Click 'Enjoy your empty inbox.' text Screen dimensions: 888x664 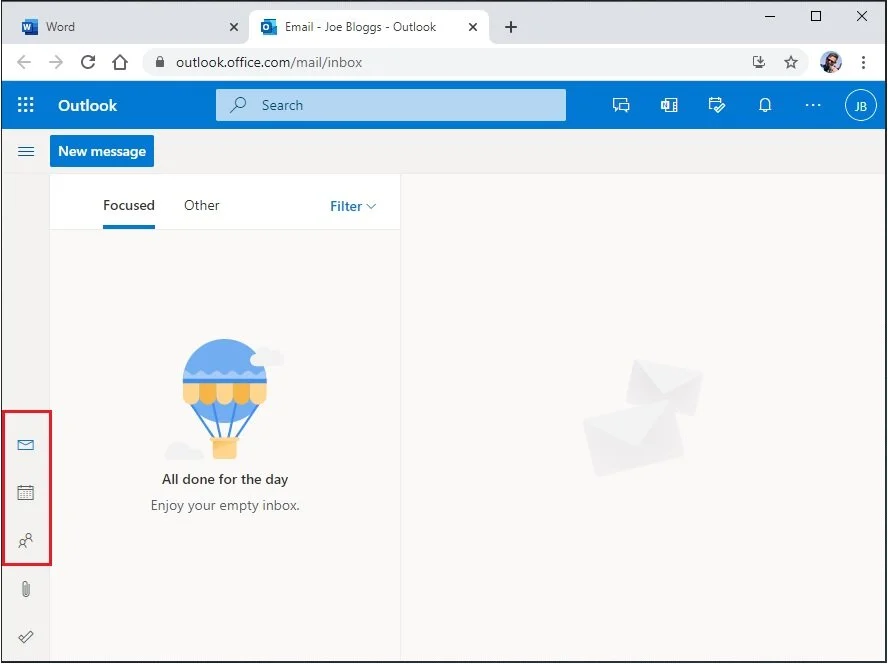tap(225, 505)
